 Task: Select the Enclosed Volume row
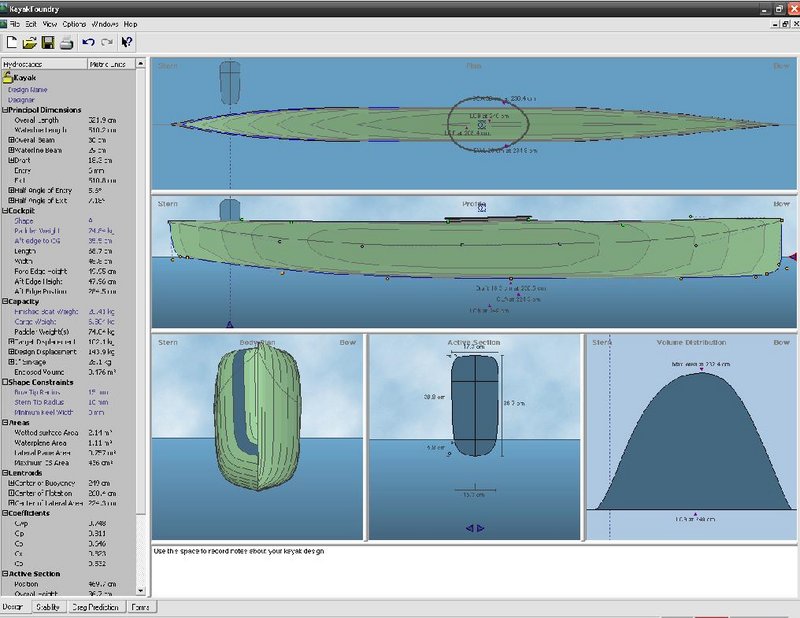68,372
